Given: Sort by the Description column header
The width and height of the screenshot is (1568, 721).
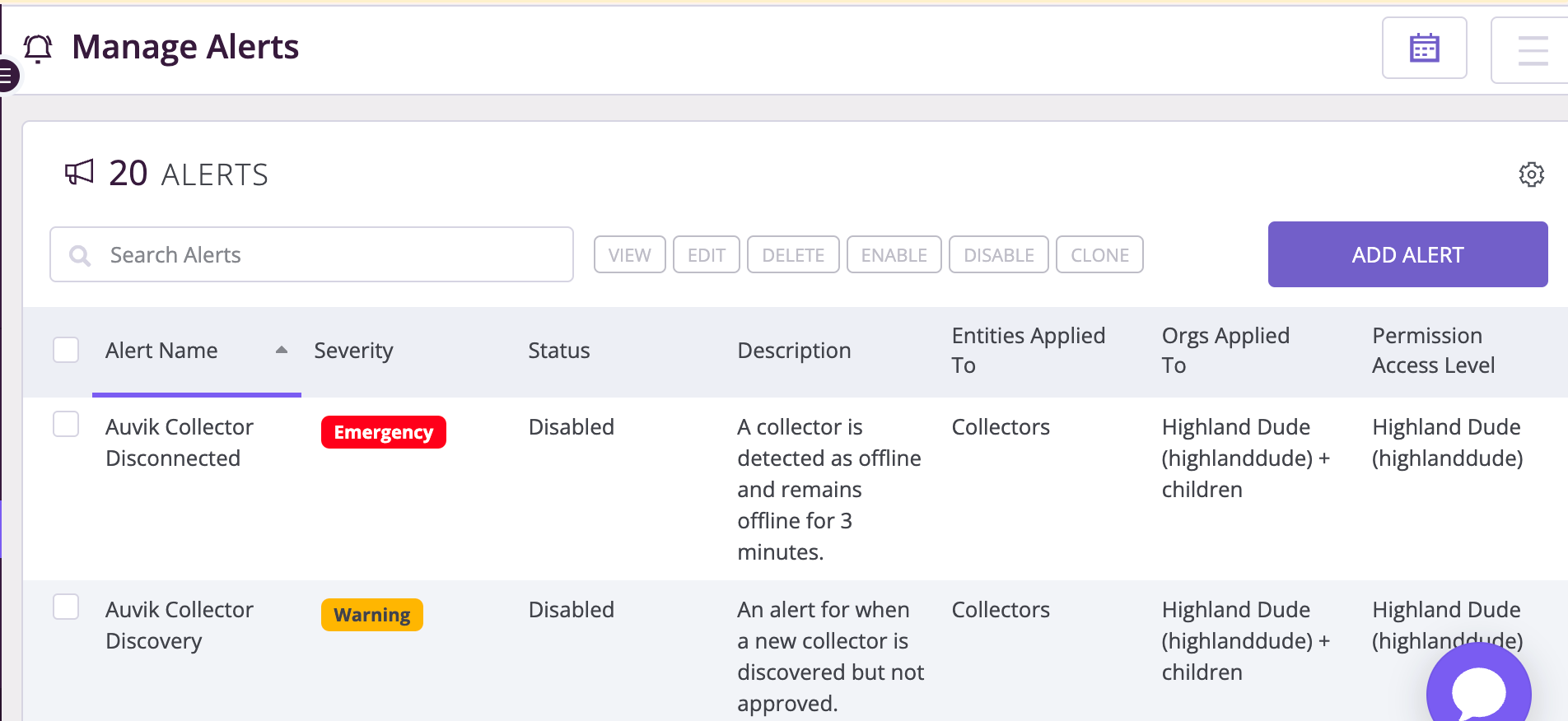Looking at the screenshot, I should 794,351.
